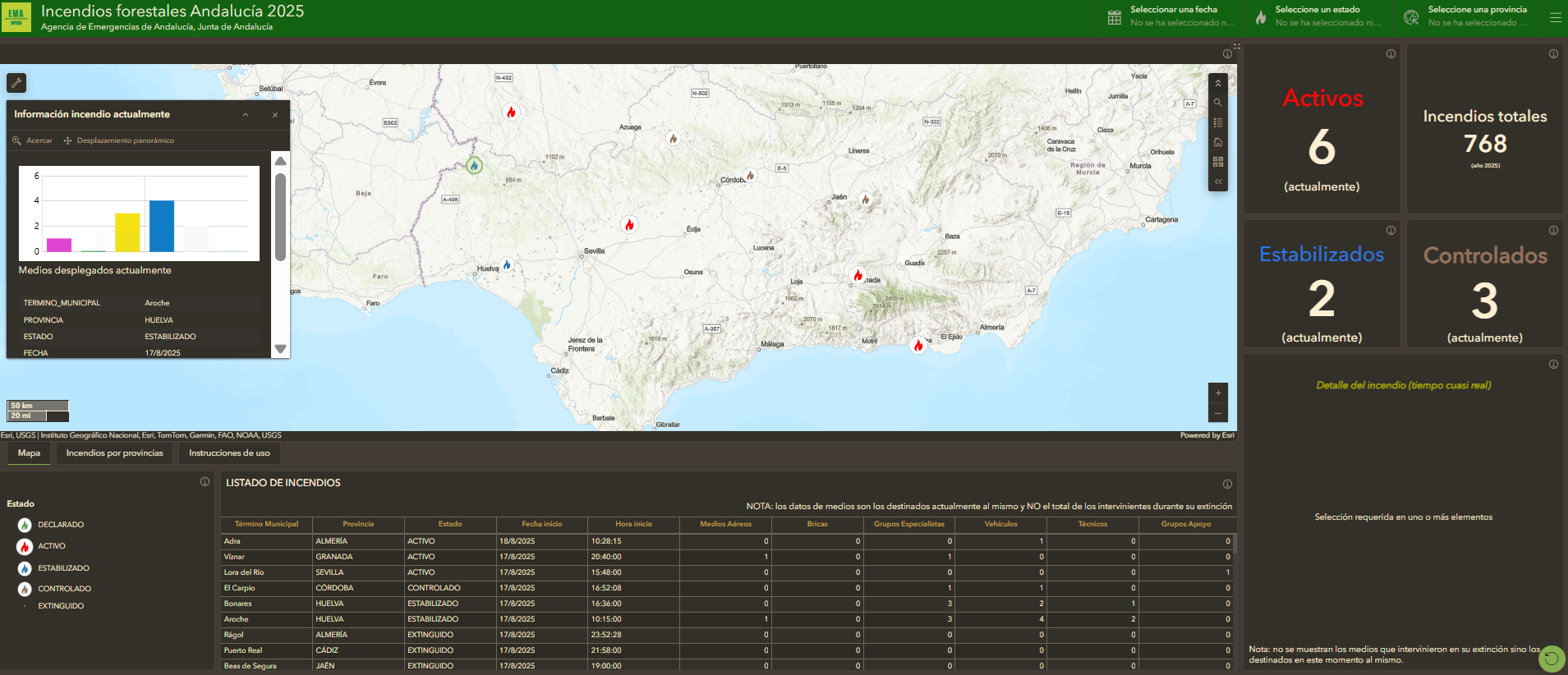This screenshot has height=675, width=1568.
Task: Click the Estado column header
Action: coord(450,524)
